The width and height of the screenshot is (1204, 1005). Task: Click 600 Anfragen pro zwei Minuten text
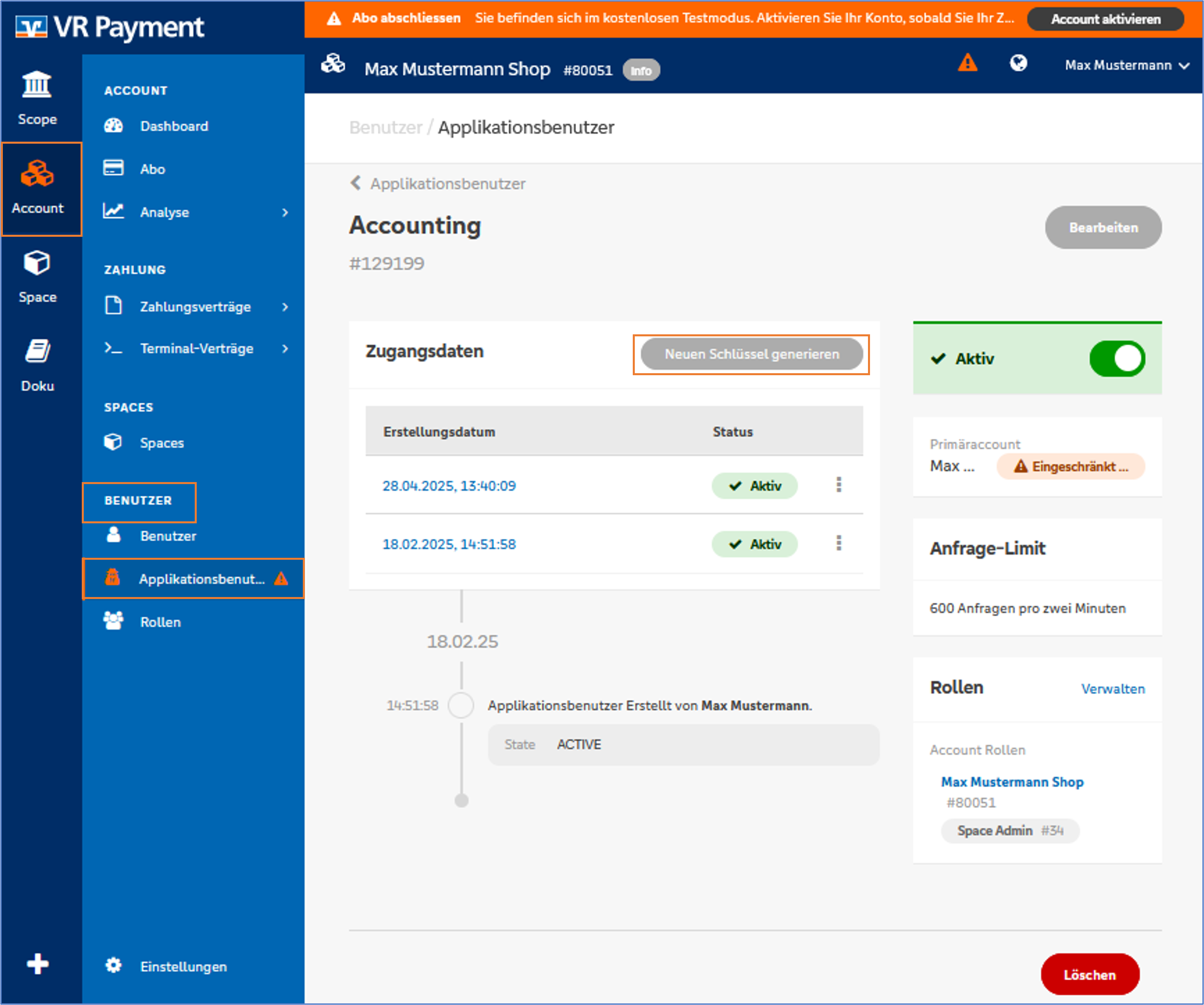click(x=1027, y=608)
